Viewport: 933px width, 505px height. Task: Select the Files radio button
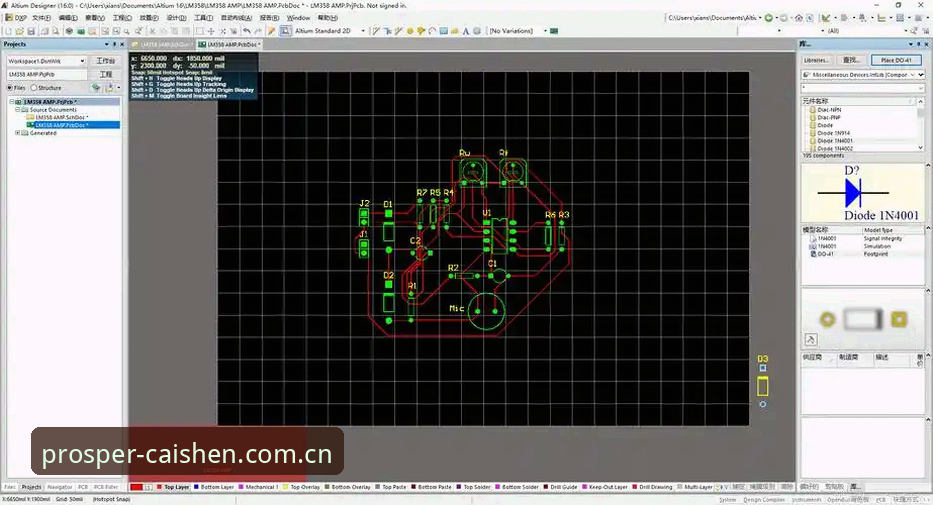pyautogui.click(x=10, y=88)
